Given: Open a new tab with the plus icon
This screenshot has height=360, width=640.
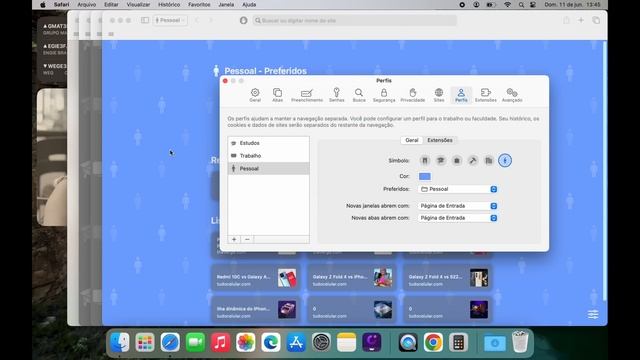Looking at the screenshot, I should pos(581,20).
